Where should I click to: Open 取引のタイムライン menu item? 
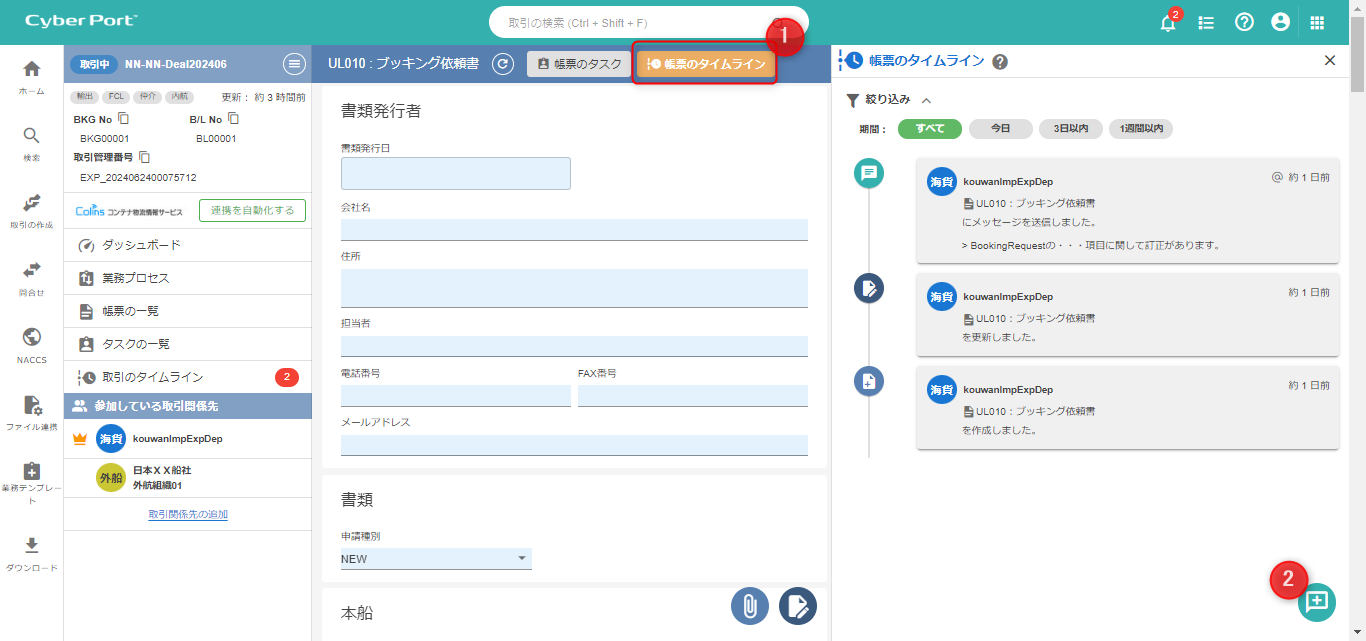pyautogui.click(x=152, y=377)
